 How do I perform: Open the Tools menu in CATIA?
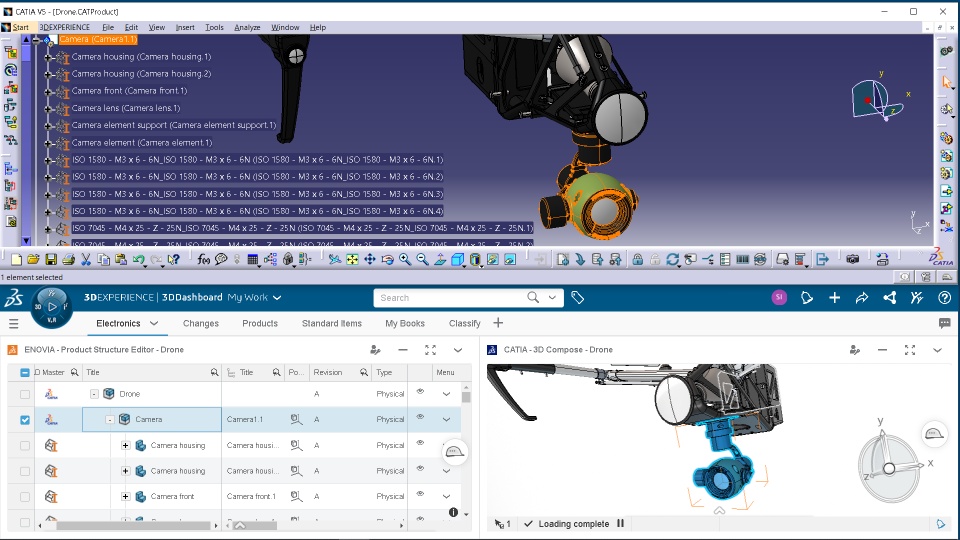214,28
